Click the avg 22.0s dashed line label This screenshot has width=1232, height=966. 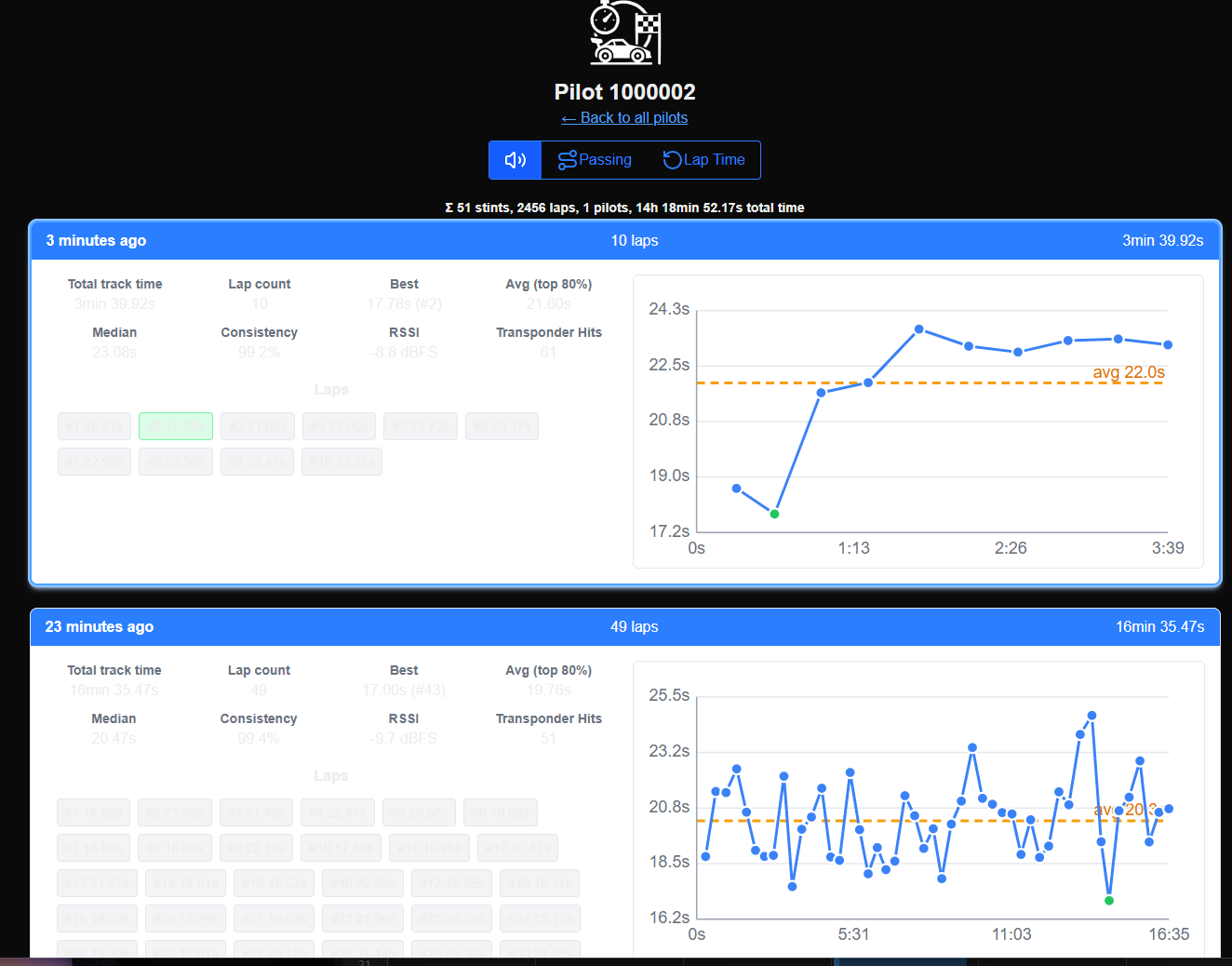pyautogui.click(x=1128, y=372)
